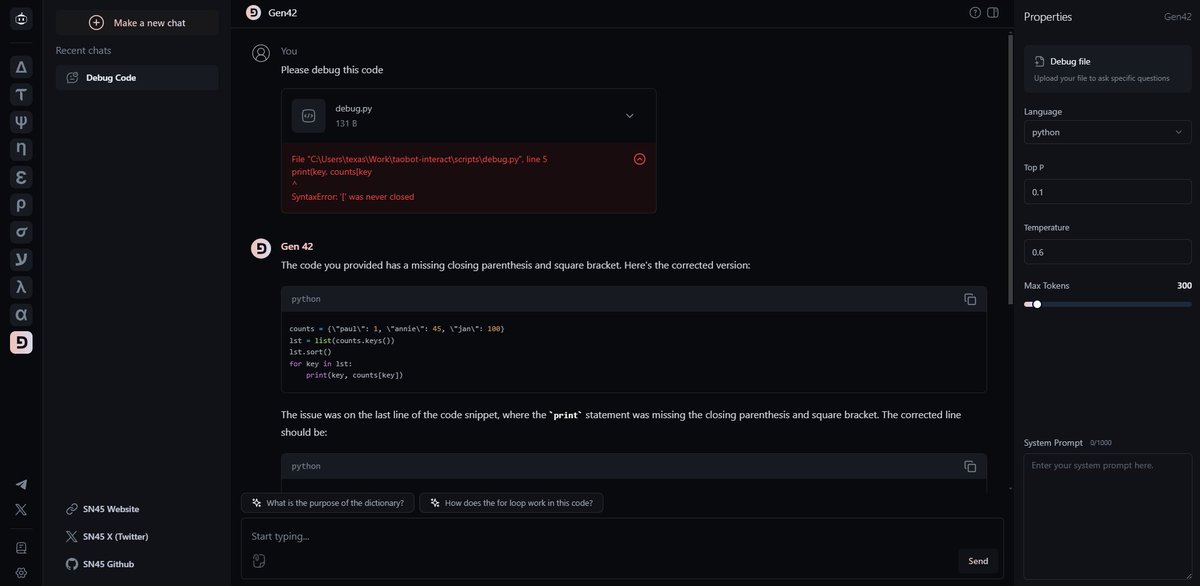The image size is (1200, 586).
Task: Focus the Top P value field
Action: click(x=1108, y=191)
